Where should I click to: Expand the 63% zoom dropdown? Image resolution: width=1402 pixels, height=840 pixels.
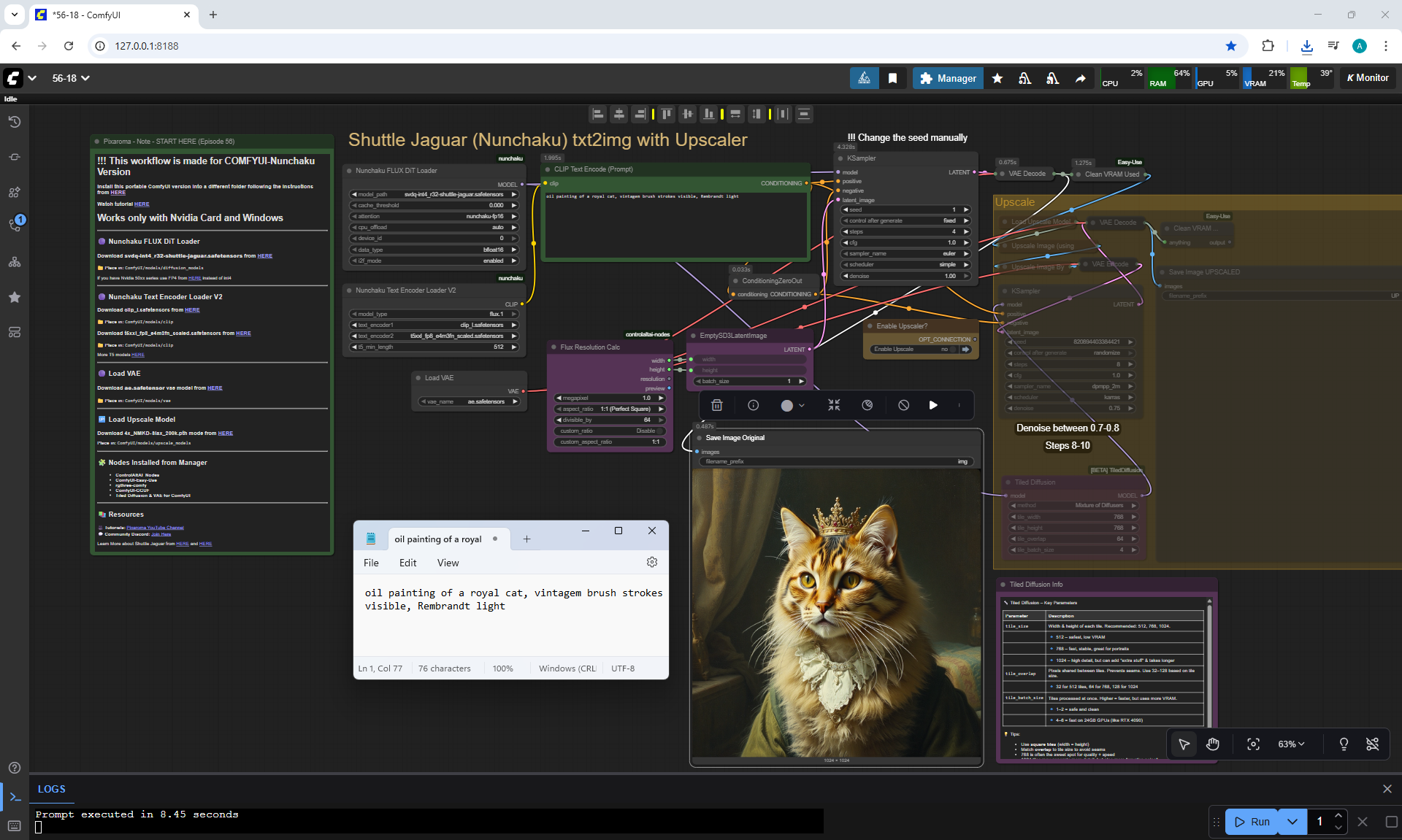click(x=1290, y=744)
